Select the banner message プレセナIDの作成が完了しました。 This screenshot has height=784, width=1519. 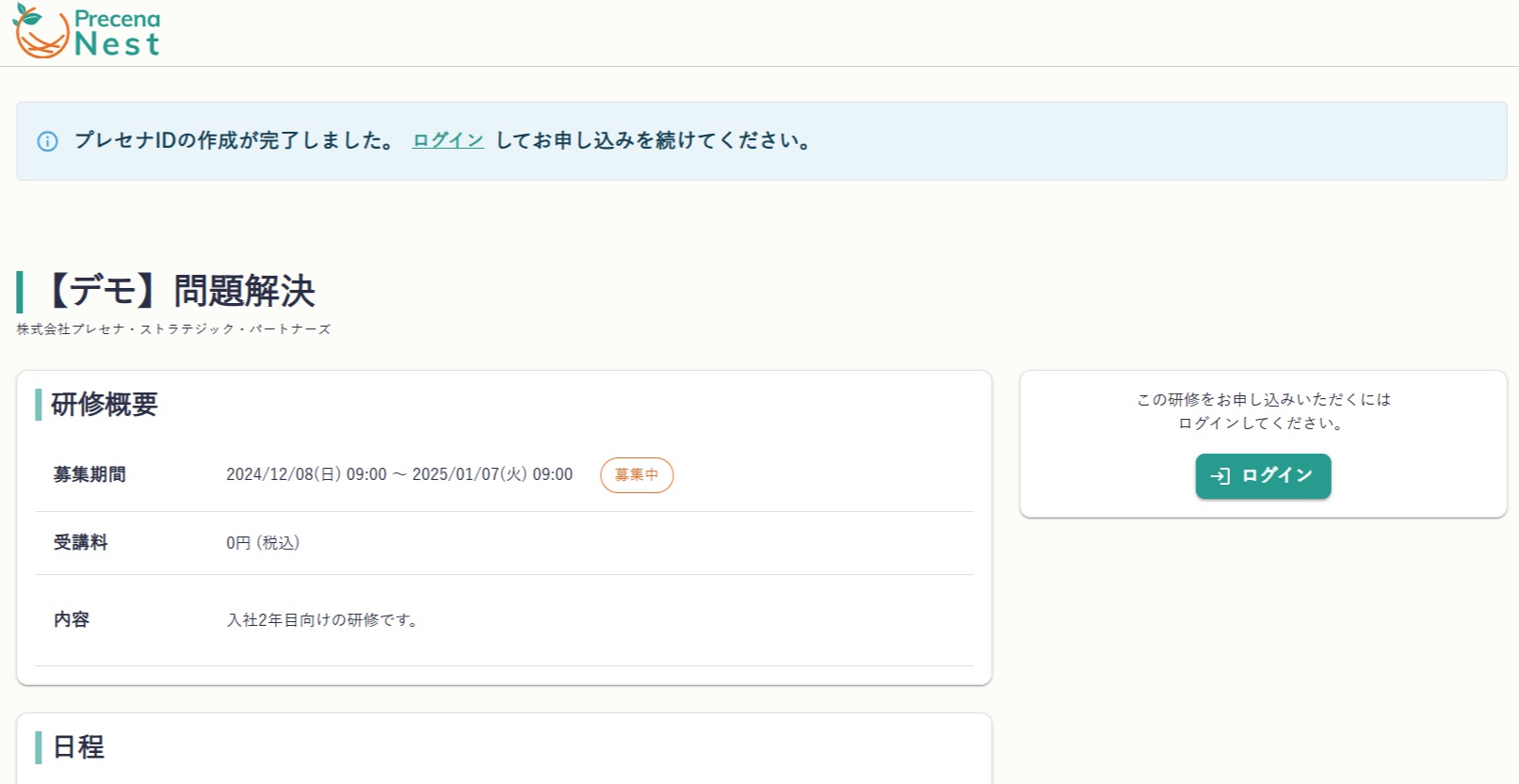click(235, 140)
